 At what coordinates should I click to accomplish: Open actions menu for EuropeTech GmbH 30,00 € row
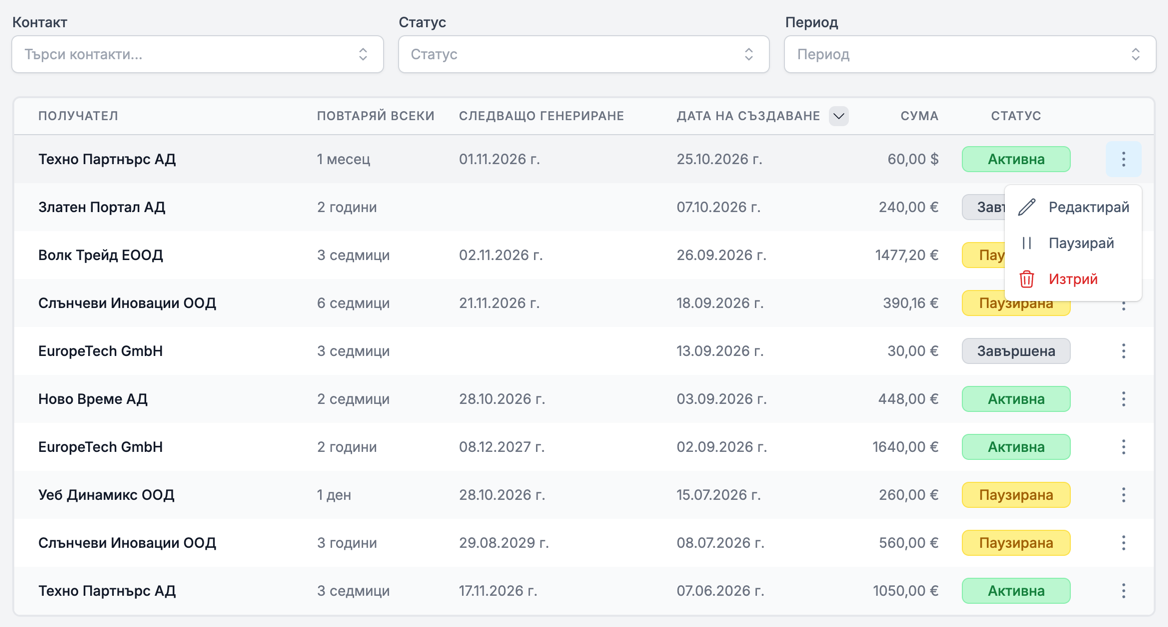click(1123, 351)
